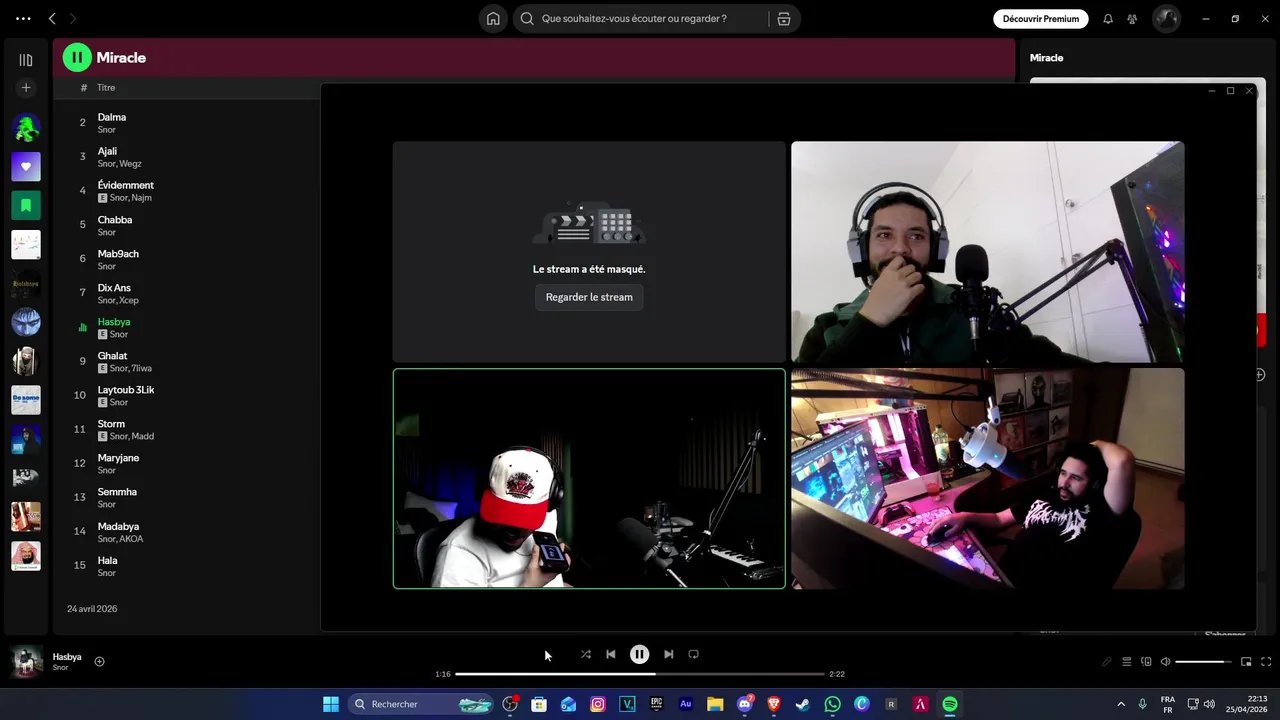Open notifications bell icon
The height and width of the screenshot is (720, 1280).
(1108, 19)
